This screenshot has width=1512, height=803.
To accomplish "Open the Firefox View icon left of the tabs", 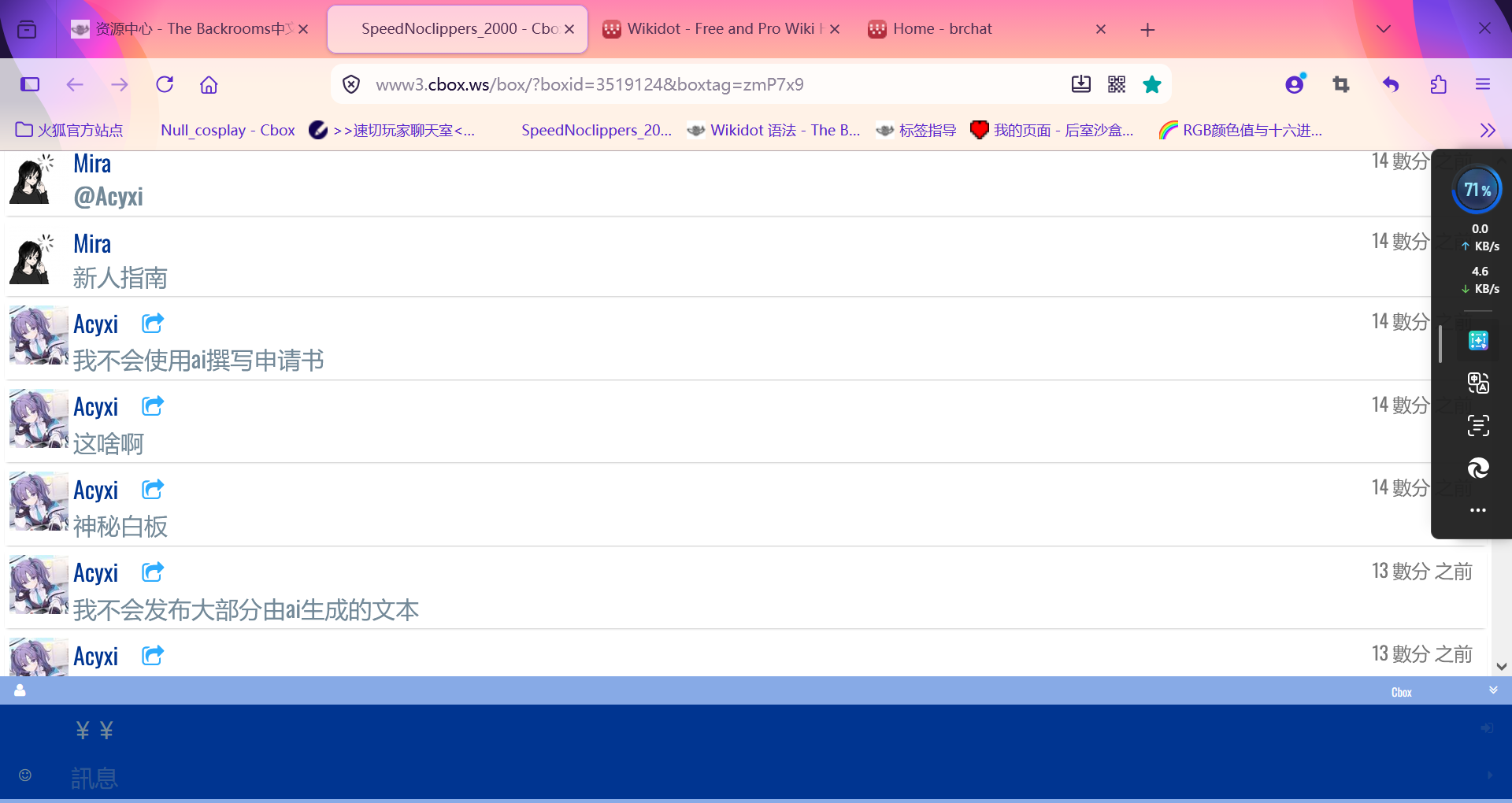I will (x=27, y=29).
